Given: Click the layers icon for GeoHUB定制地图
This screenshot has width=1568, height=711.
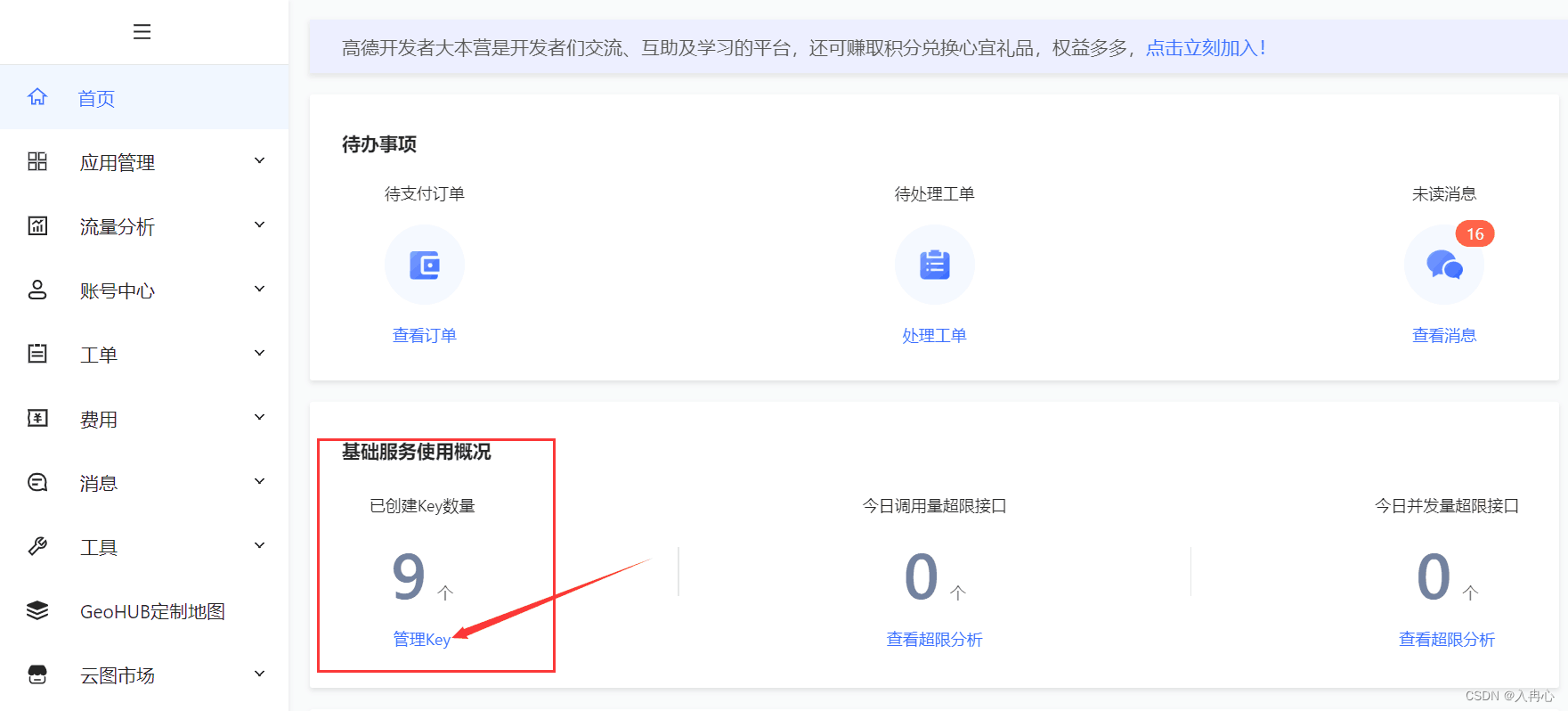Looking at the screenshot, I should [37, 610].
